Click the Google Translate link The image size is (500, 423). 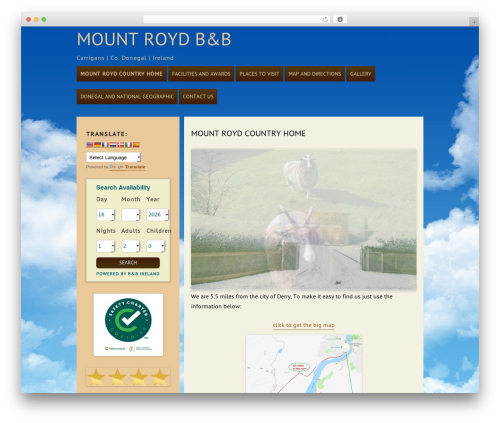127,167
